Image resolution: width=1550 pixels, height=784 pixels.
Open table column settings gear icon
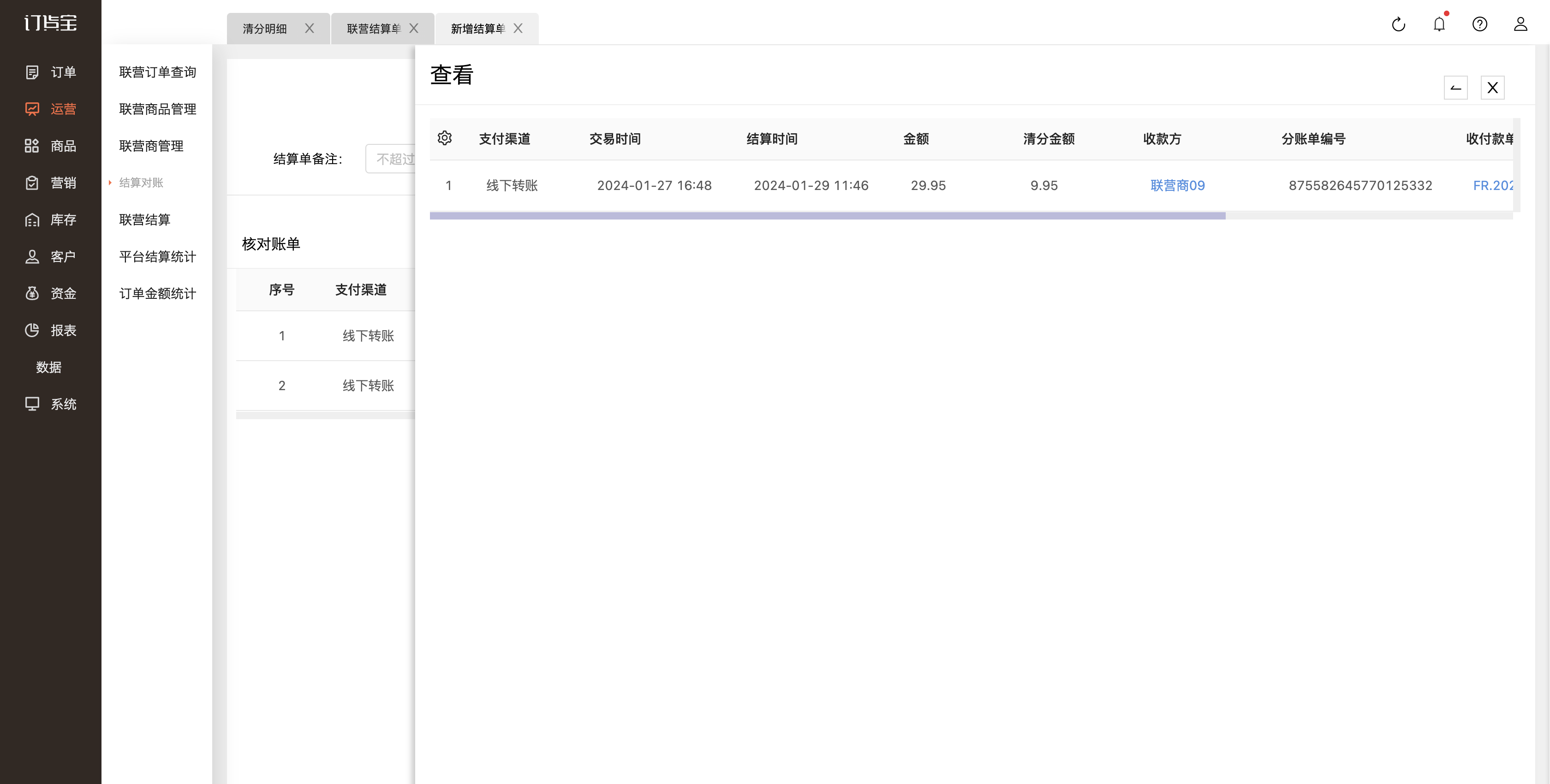point(445,138)
